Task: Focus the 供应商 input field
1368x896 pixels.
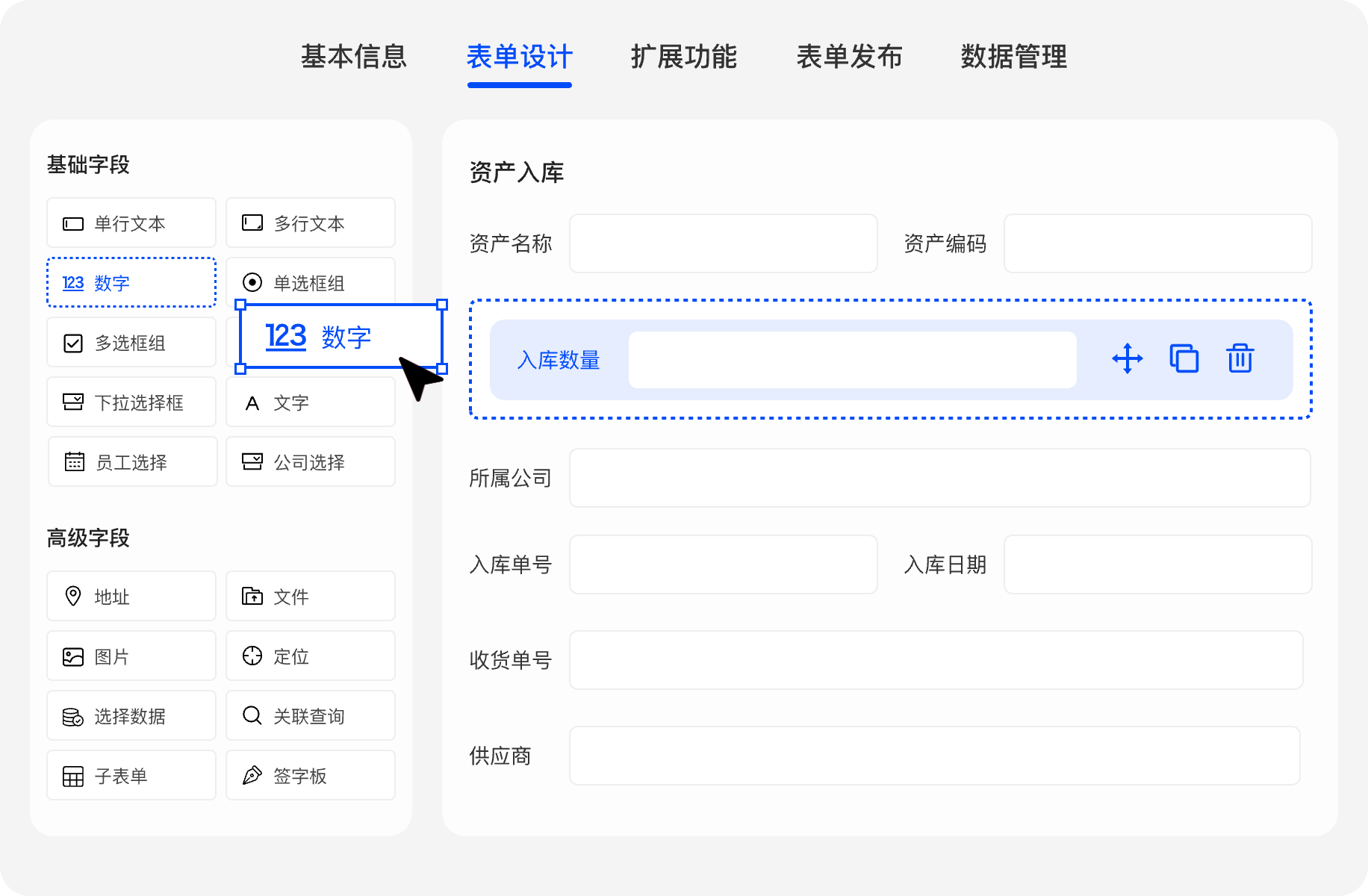Action: point(934,756)
